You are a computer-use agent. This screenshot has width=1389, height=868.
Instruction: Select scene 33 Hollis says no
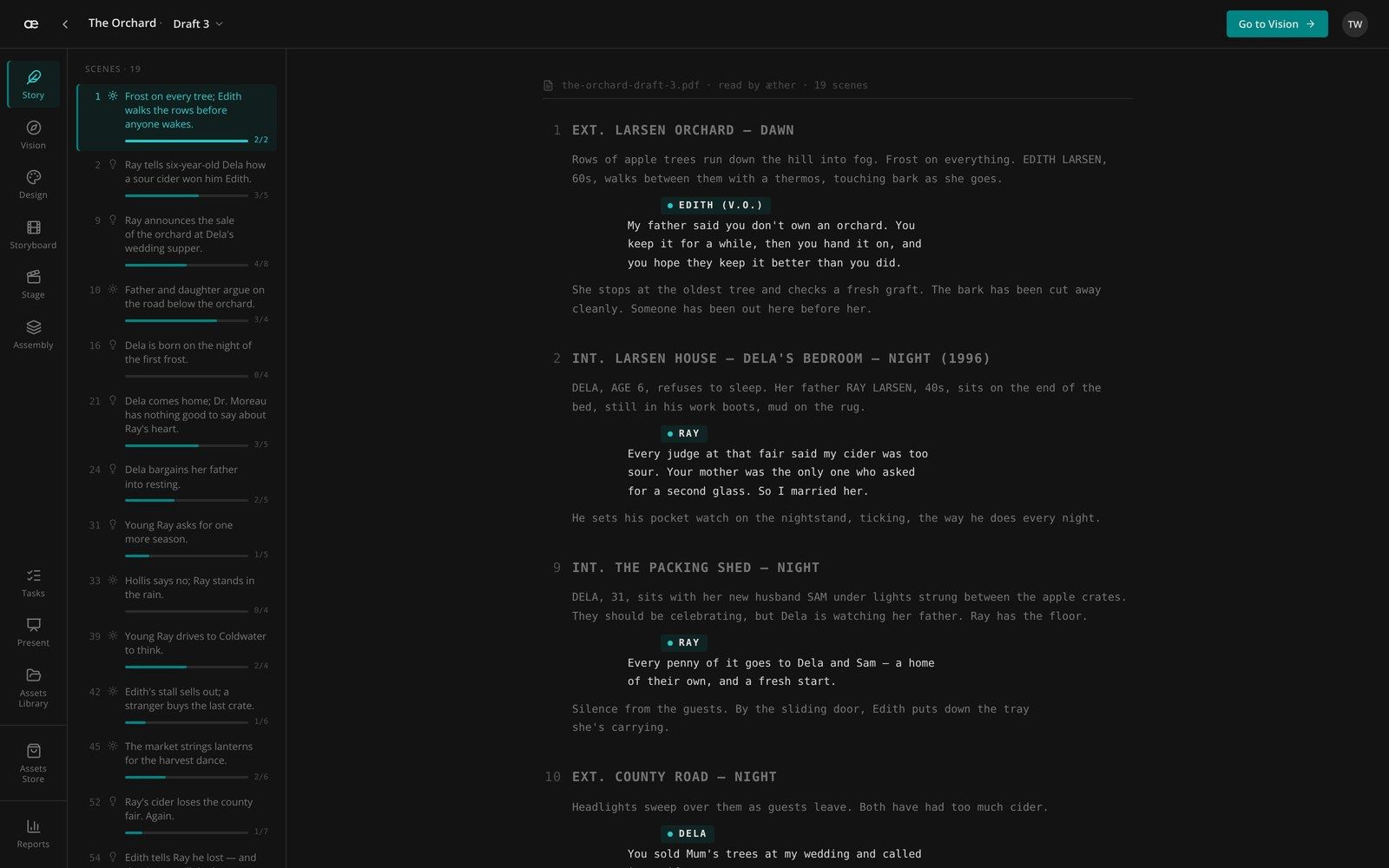[x=176, y=595]
